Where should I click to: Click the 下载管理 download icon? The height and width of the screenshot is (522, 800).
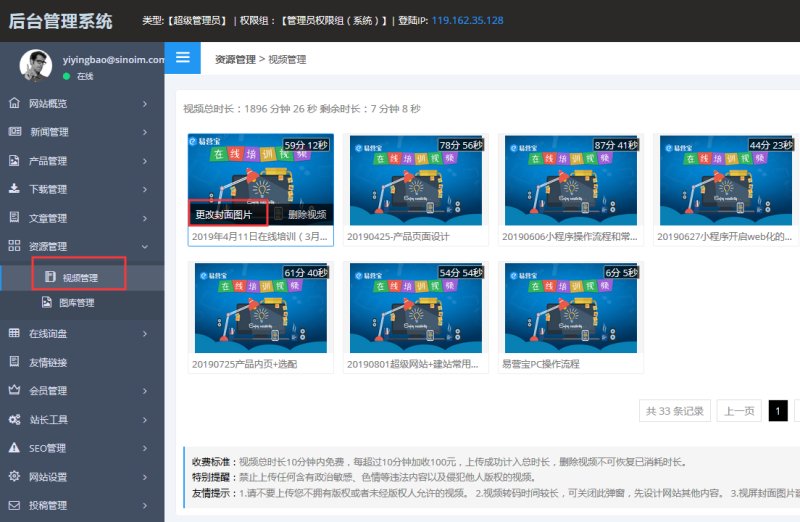click(14, 189)
